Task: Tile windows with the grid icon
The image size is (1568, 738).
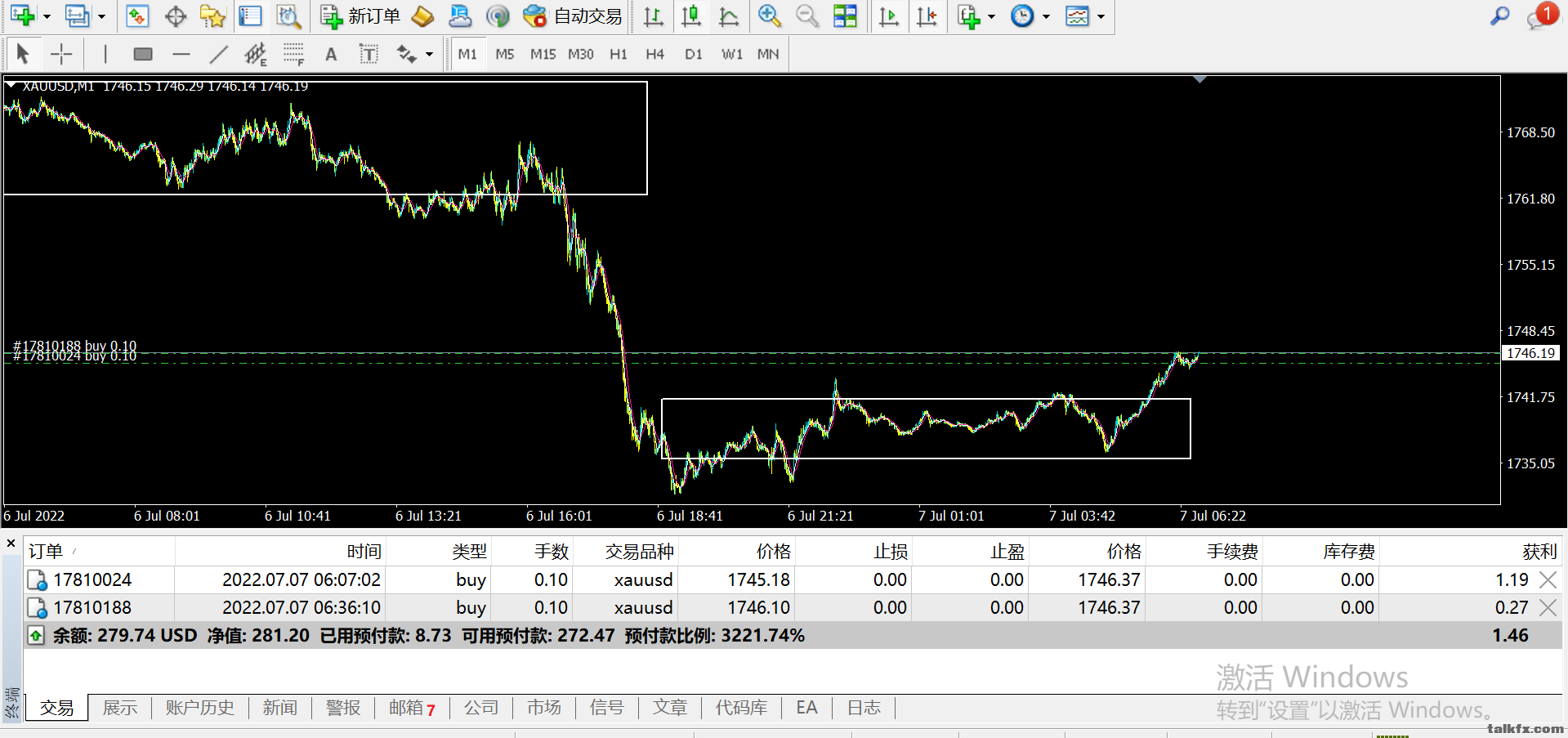Action: (x=845, y=16)
